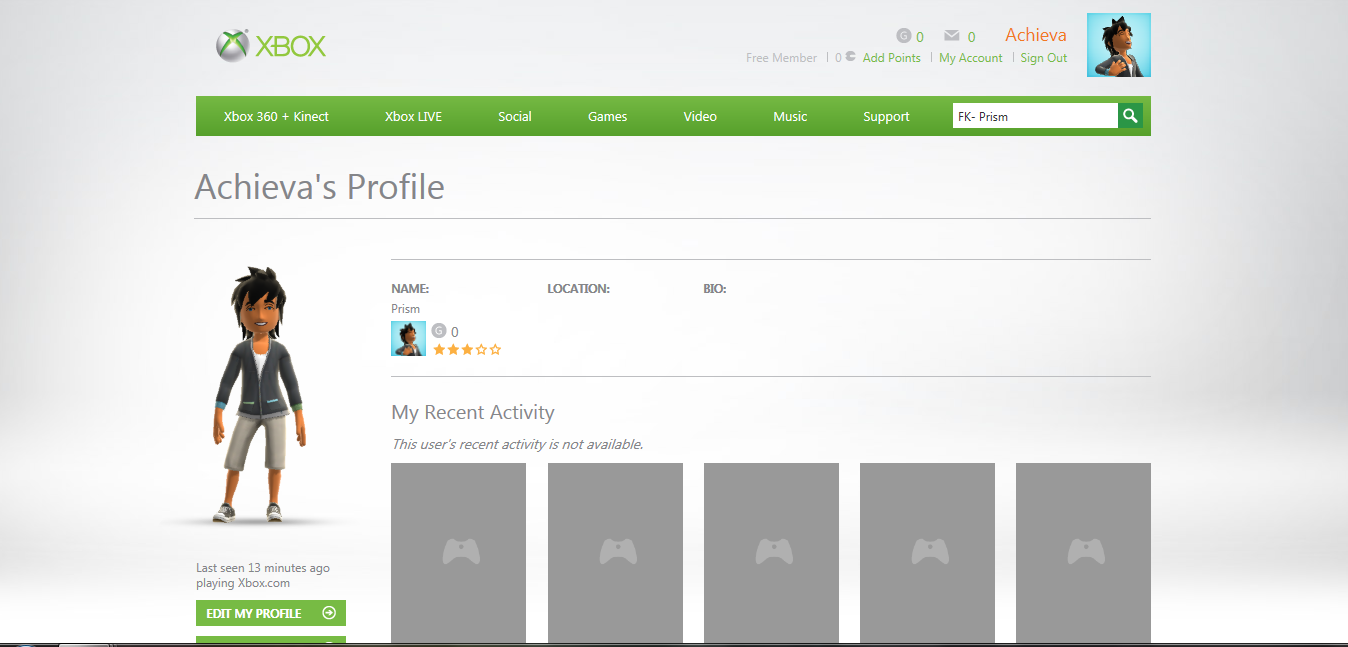The height and width of the screenshot is (647, 1348).
Task: Open the Games menu
Action: 607,116
